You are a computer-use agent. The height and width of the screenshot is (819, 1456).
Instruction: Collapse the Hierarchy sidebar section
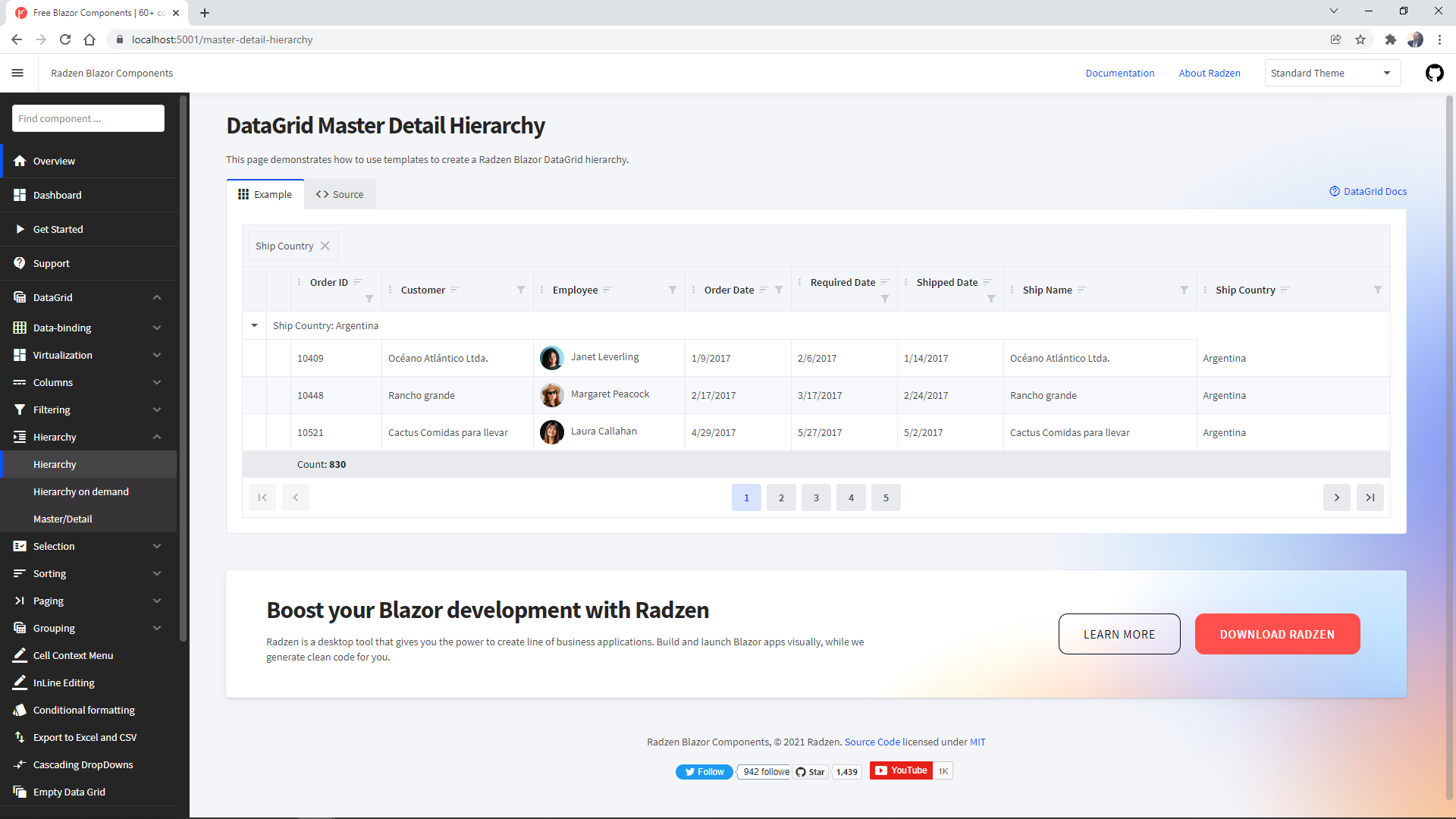[x=157, y=437]
